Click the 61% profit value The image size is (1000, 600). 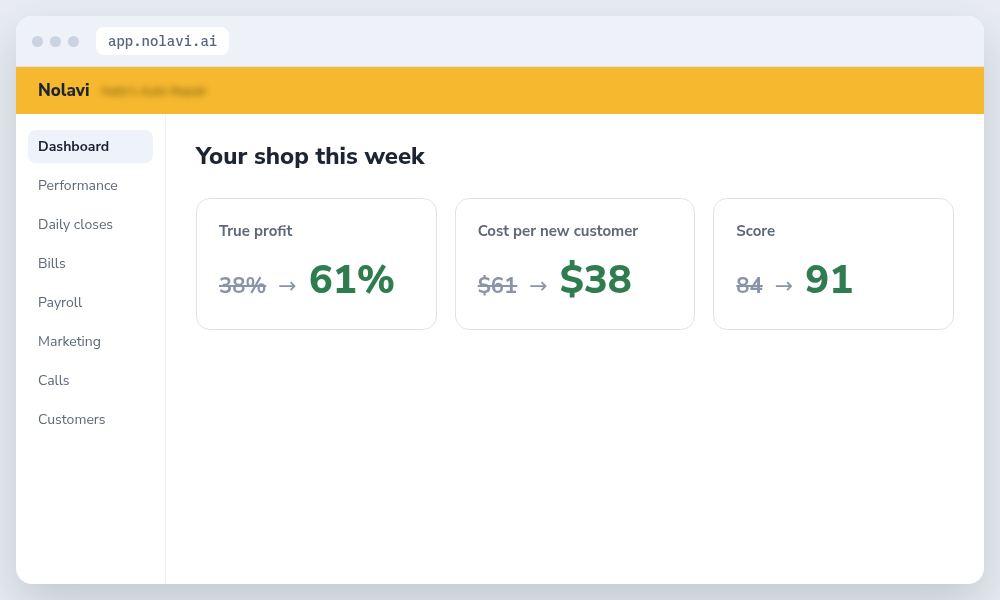coord(351,279)
